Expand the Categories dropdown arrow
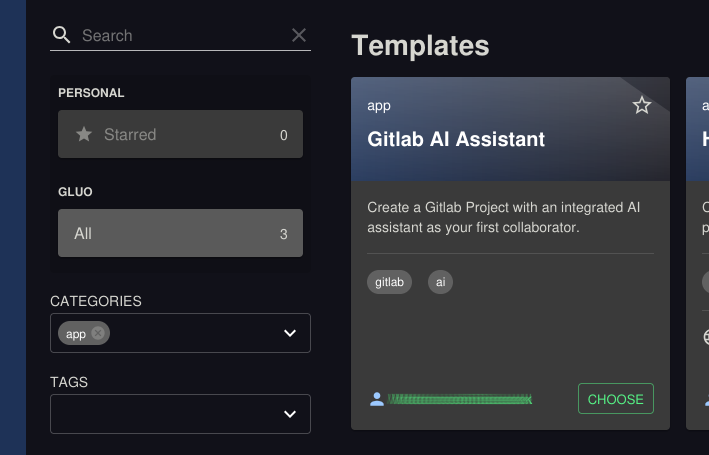The image size is (709, 455). tap(290, 333)
